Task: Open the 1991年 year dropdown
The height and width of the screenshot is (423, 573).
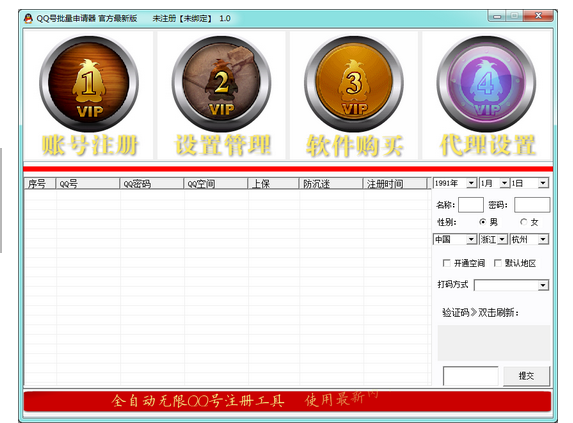Action: [x=471, y=183]
